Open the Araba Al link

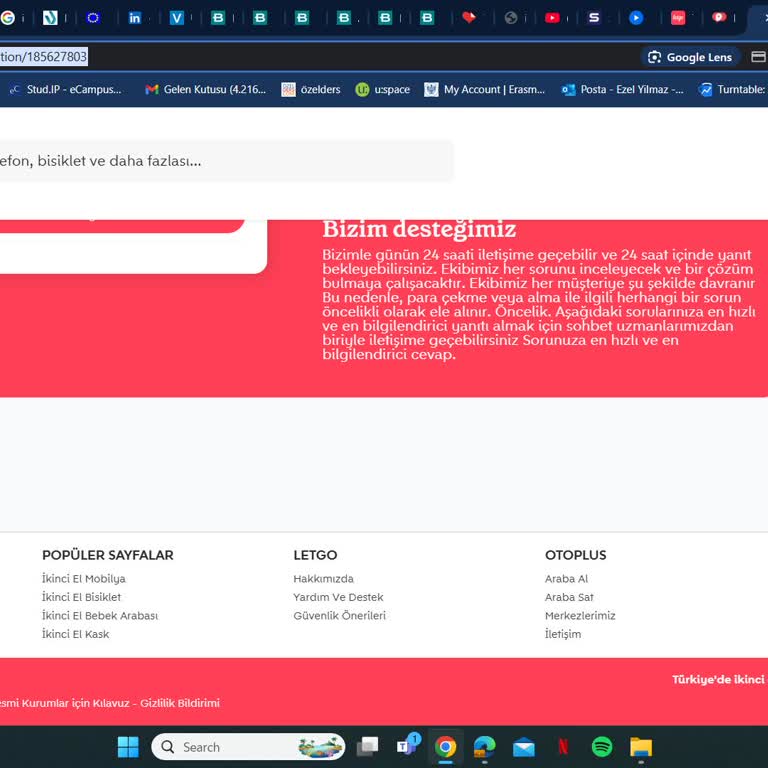click(x=566, y=578)
